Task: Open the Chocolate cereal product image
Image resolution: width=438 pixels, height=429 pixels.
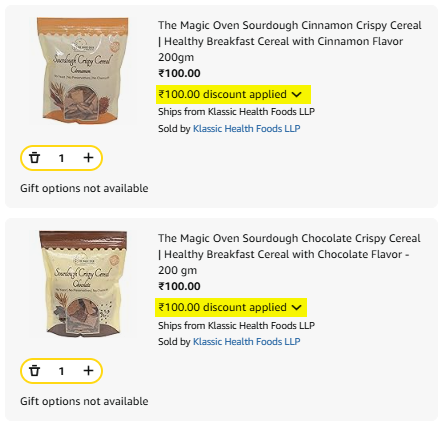Action: point(83,284)
